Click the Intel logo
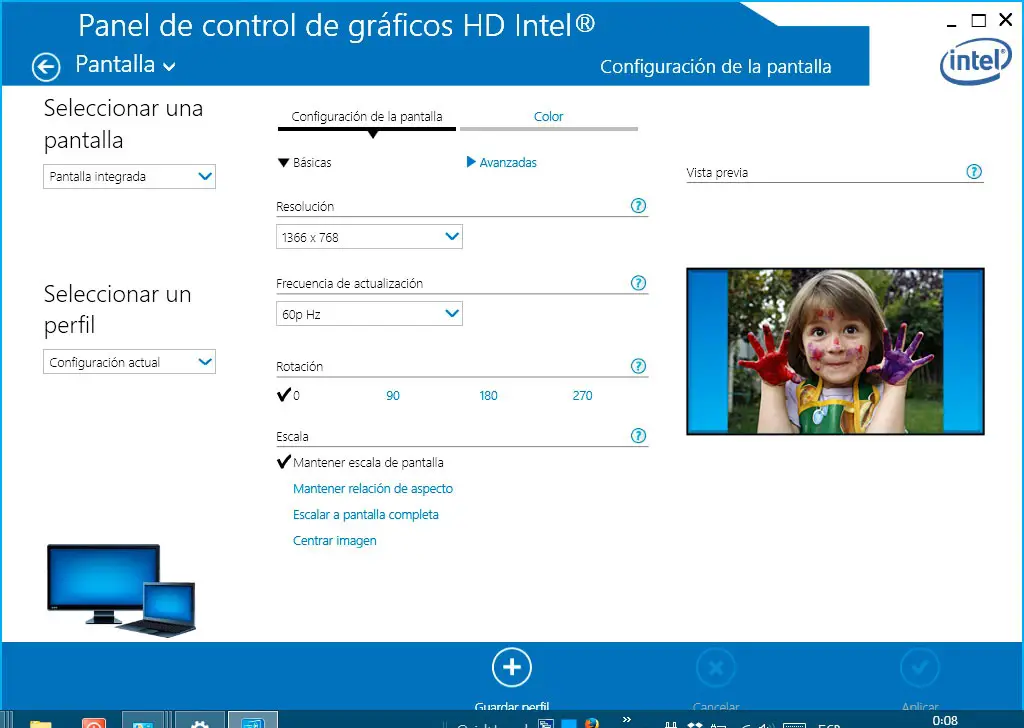Screen dimensions: 1024x728 976,62
